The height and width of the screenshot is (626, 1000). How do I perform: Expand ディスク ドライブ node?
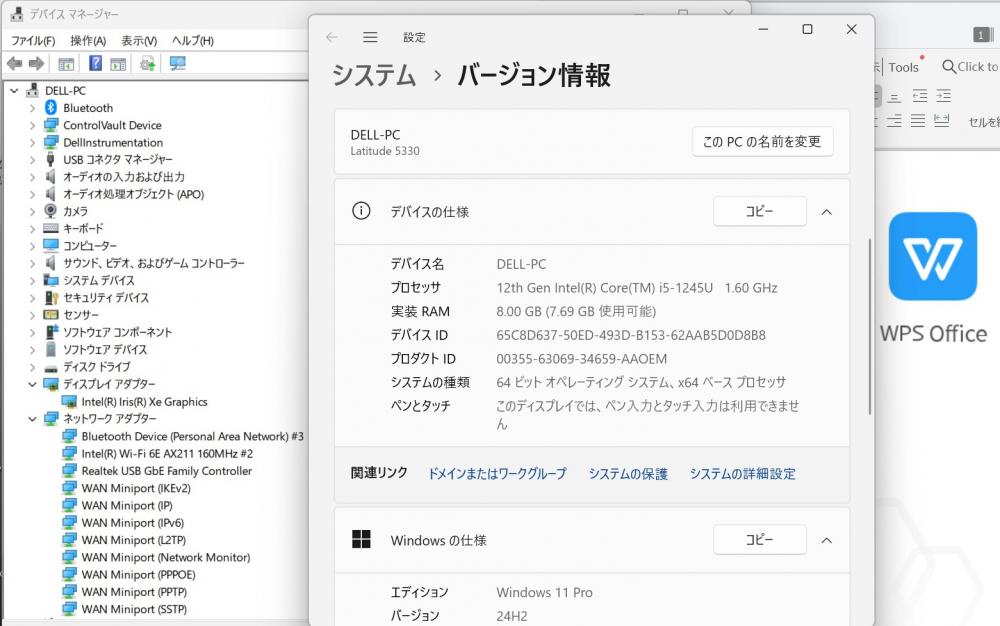tap(32, 367)
